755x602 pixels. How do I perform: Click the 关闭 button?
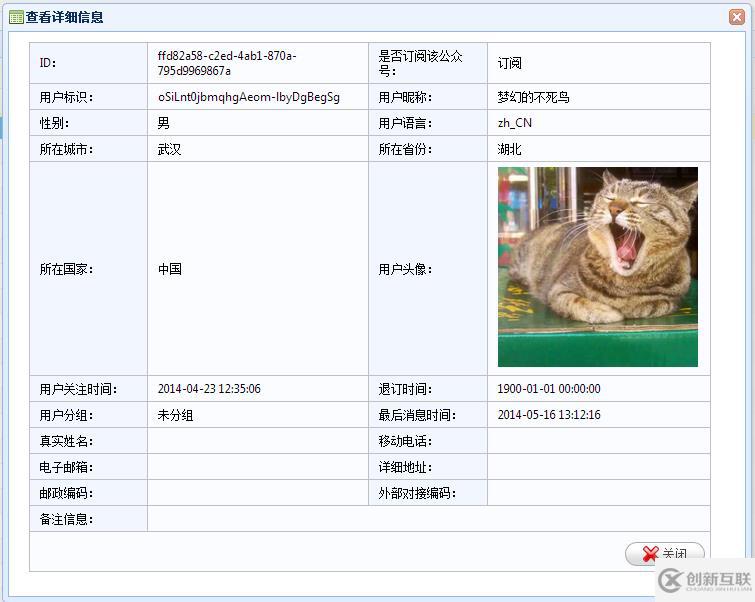664,554
